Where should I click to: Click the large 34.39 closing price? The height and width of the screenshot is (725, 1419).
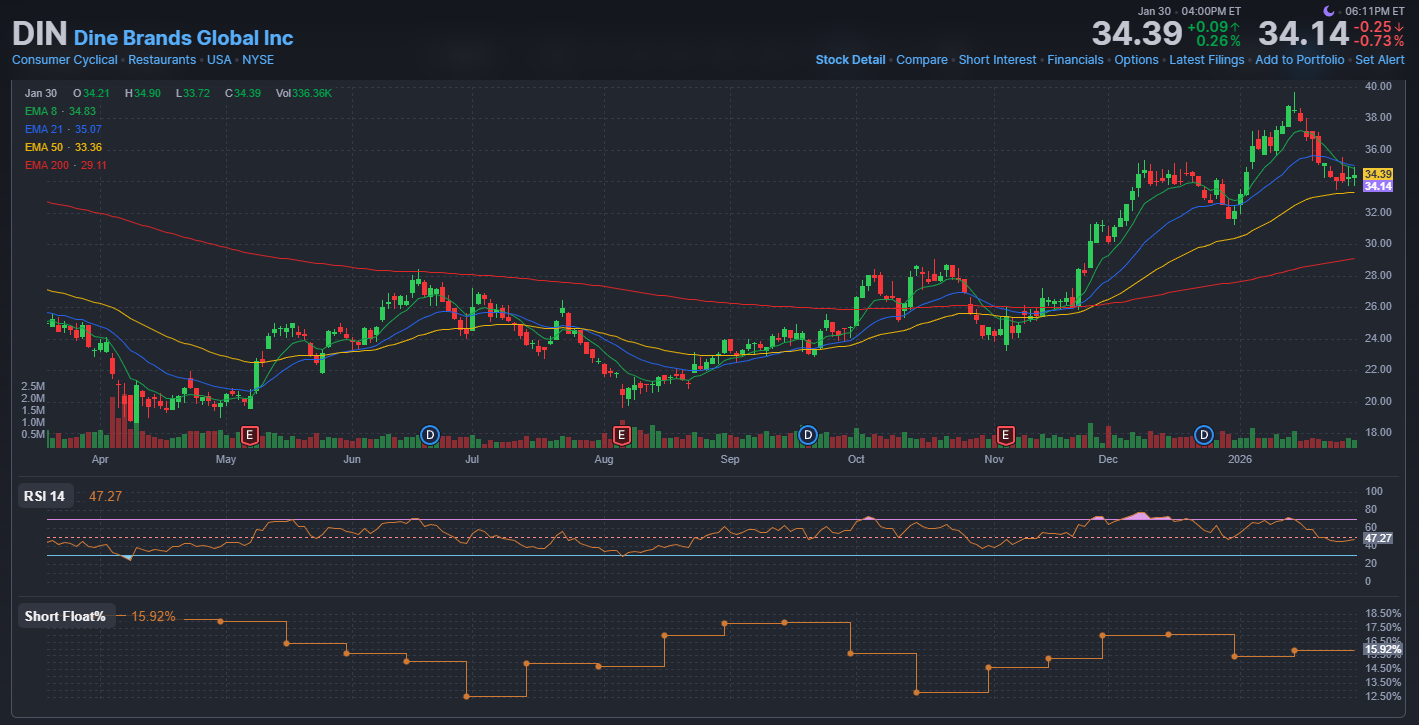tap(1137, 33)
